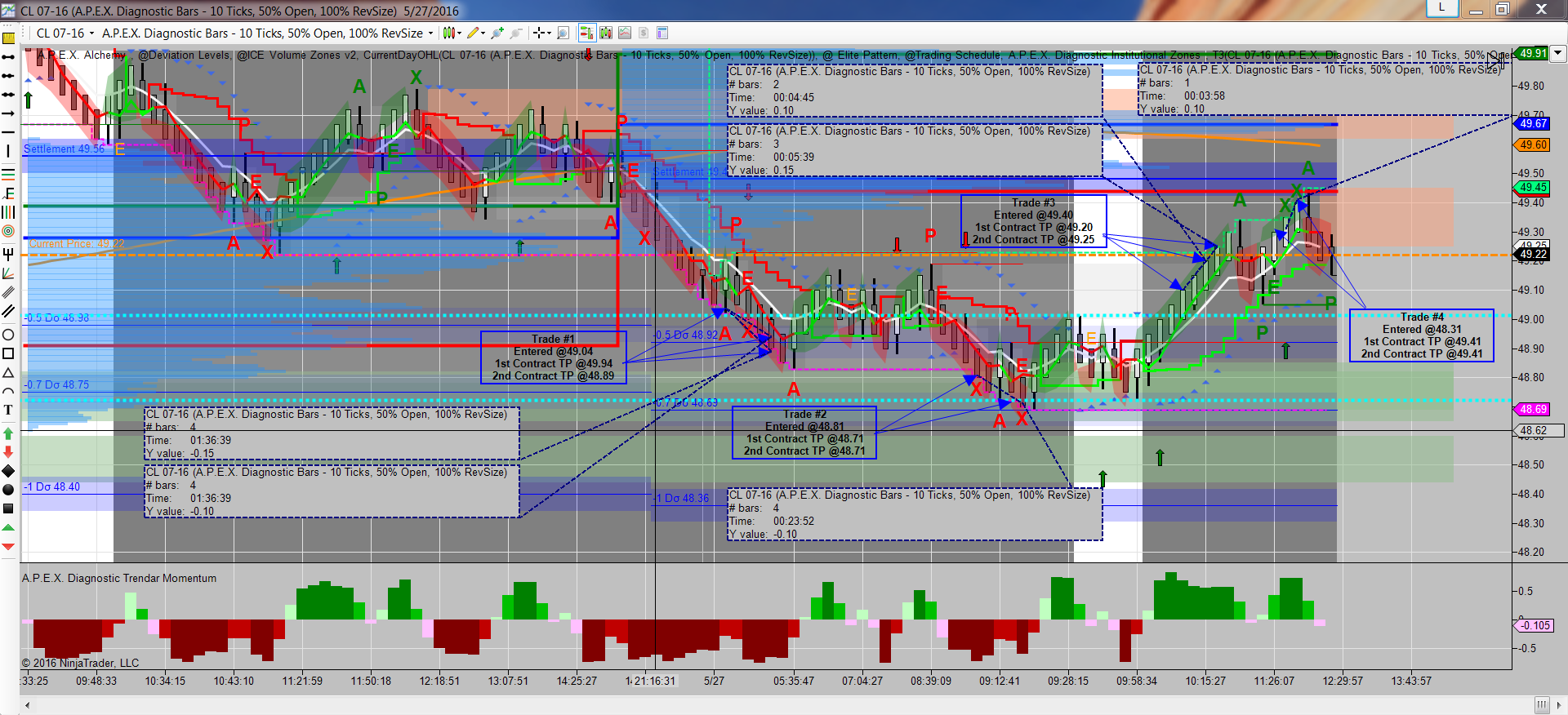This screenshot has width=1568, height=715.
Task: Select the Fibonacci circle tool
Action: click(x=8, y=231)
